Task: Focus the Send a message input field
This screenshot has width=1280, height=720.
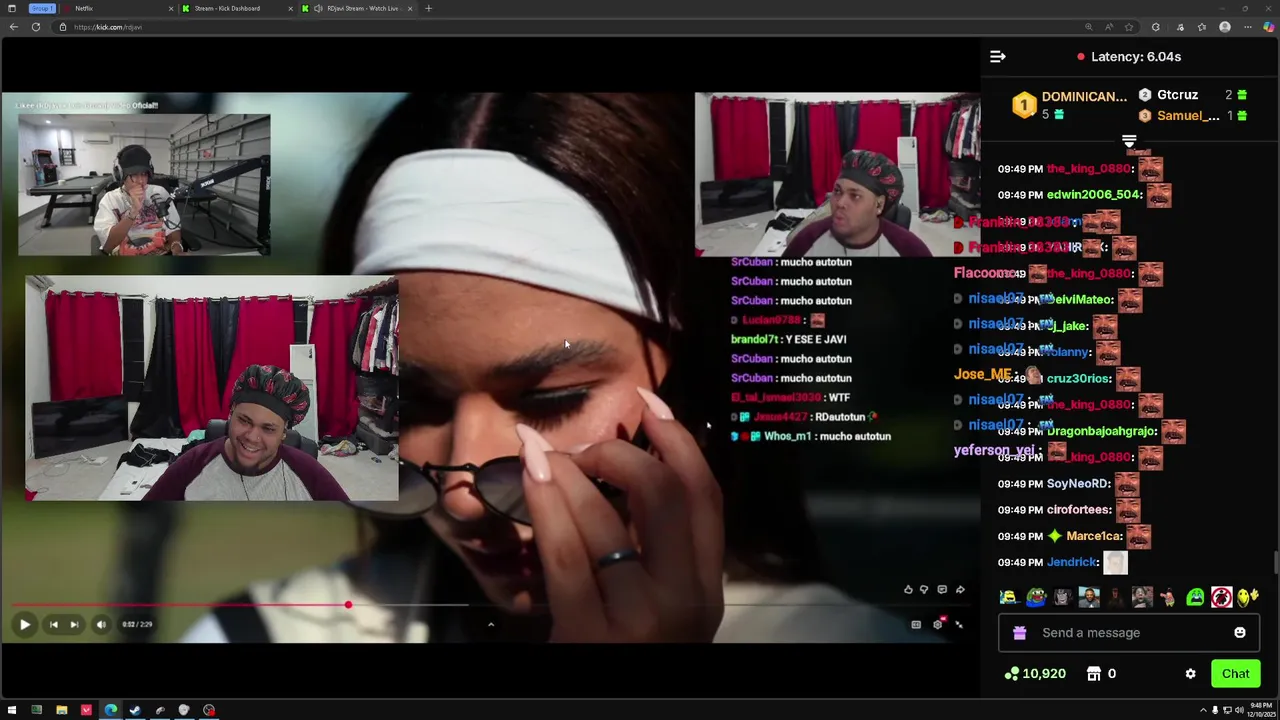Action: point(1130,633)
